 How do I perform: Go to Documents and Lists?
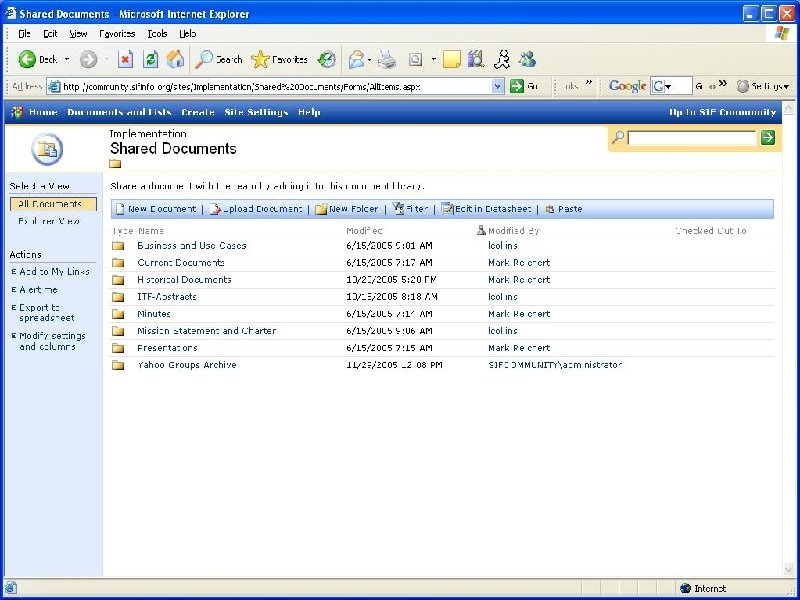119,112
